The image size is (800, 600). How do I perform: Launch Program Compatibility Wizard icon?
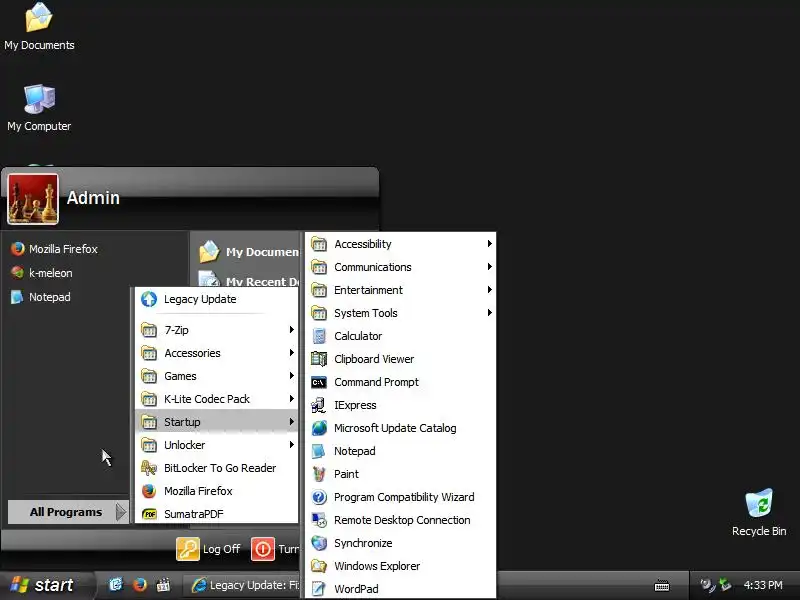319,497
